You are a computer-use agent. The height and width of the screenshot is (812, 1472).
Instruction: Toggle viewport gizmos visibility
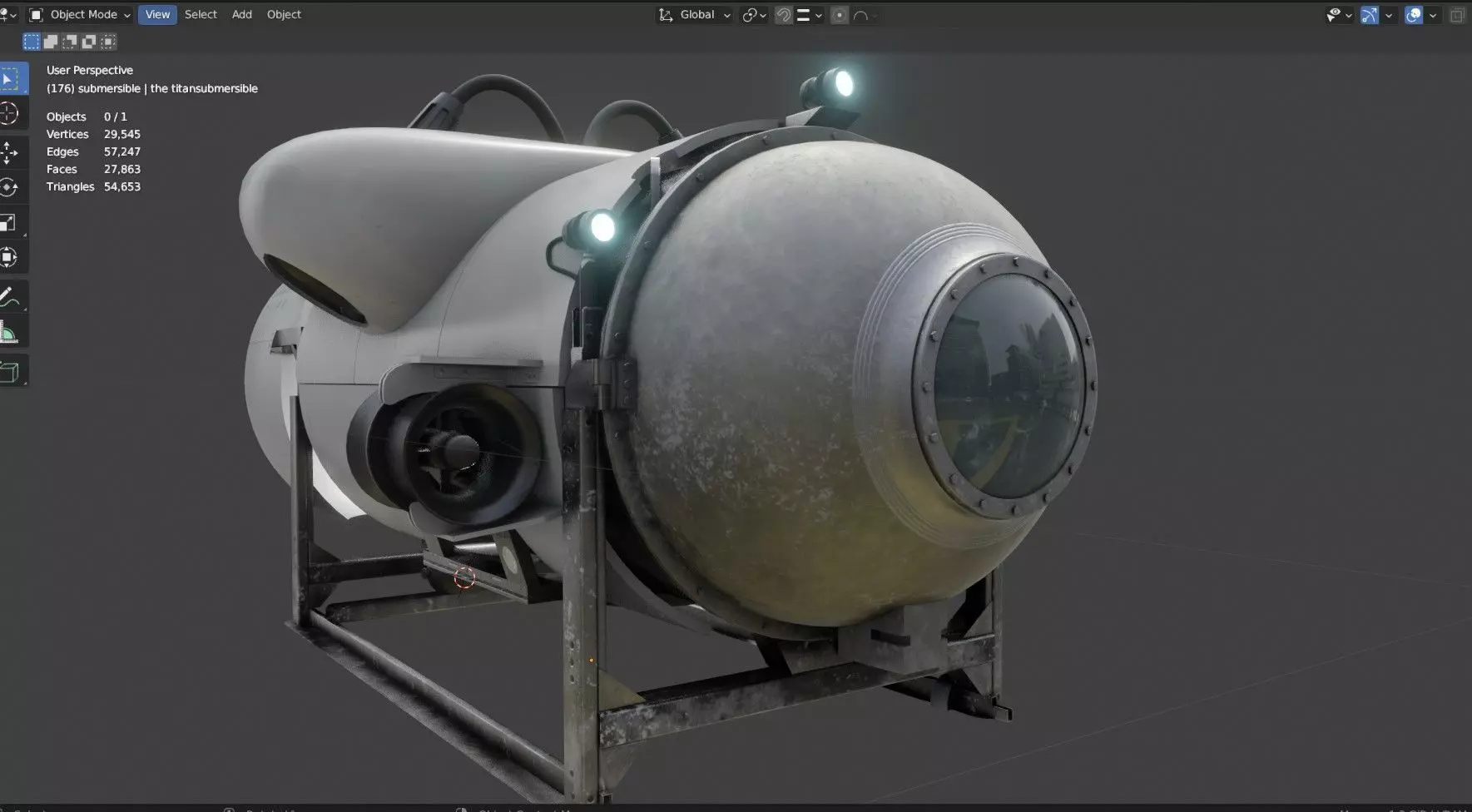[1369, 15]
